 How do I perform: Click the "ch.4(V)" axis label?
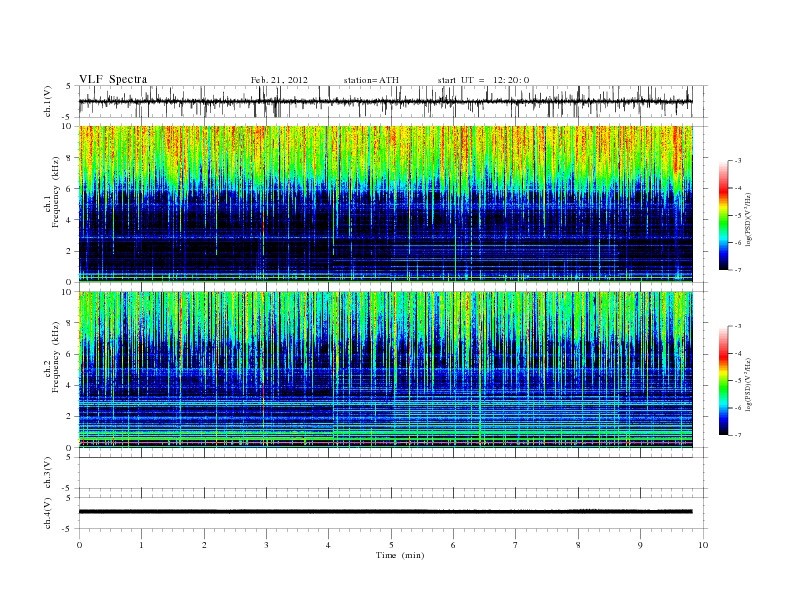[47, 514]
